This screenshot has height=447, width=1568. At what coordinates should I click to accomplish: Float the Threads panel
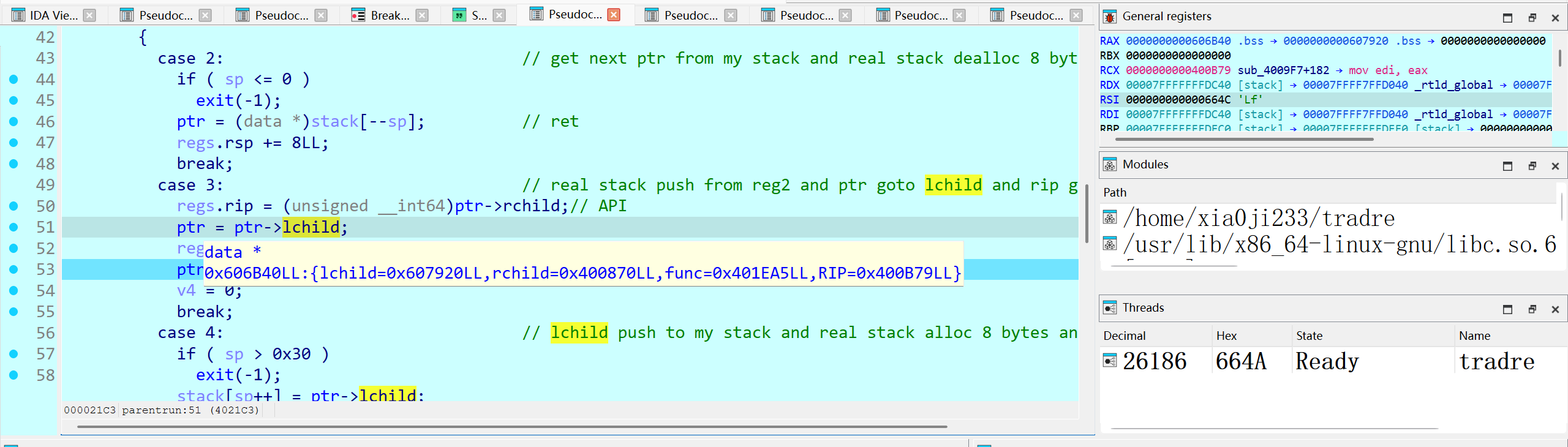(1532, 309)
